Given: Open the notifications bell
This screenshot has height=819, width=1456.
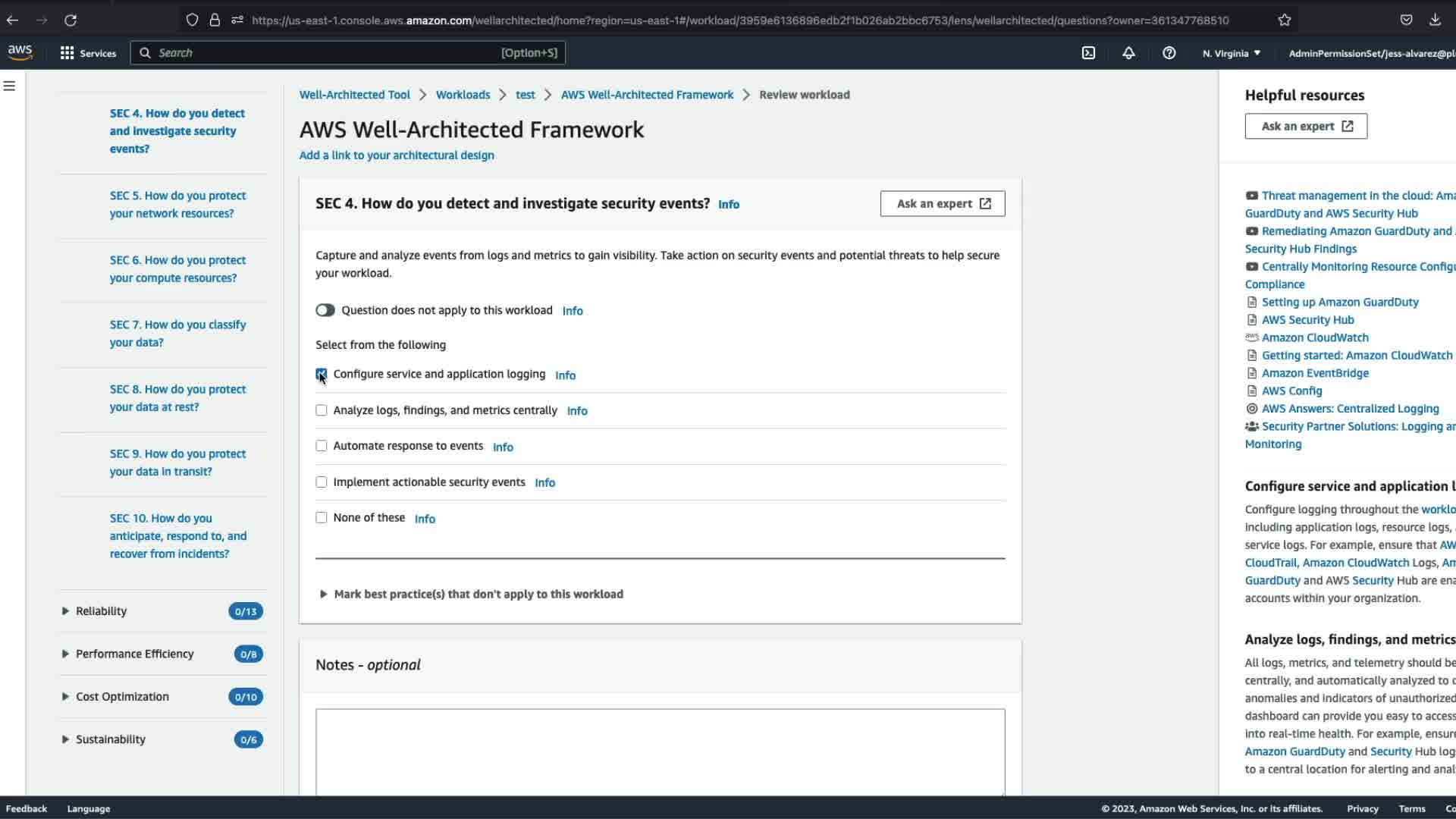Looking at the screenshot, I should (1128, 53).
